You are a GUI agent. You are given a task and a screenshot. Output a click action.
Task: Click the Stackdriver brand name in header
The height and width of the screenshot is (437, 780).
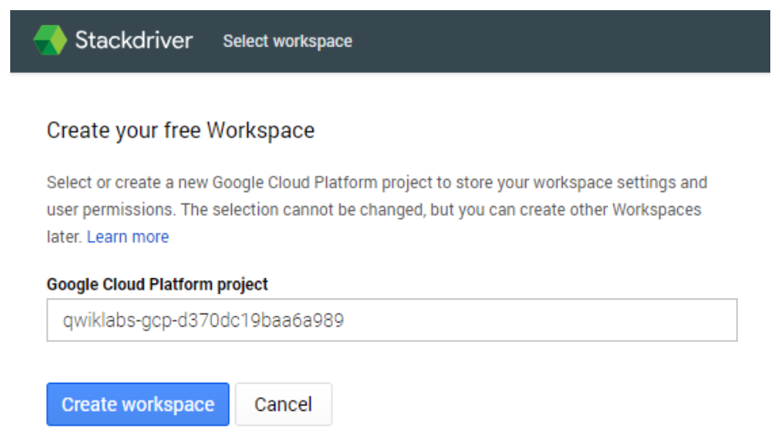pos(134,40)
